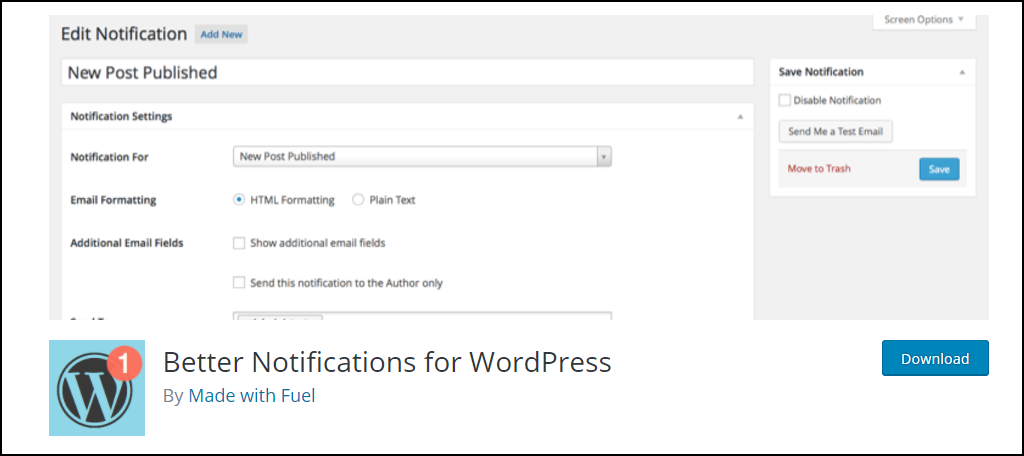This screenshot has height=456, width=1024.
Task: Check Send this notification to Author only
Action: [239, 283]
